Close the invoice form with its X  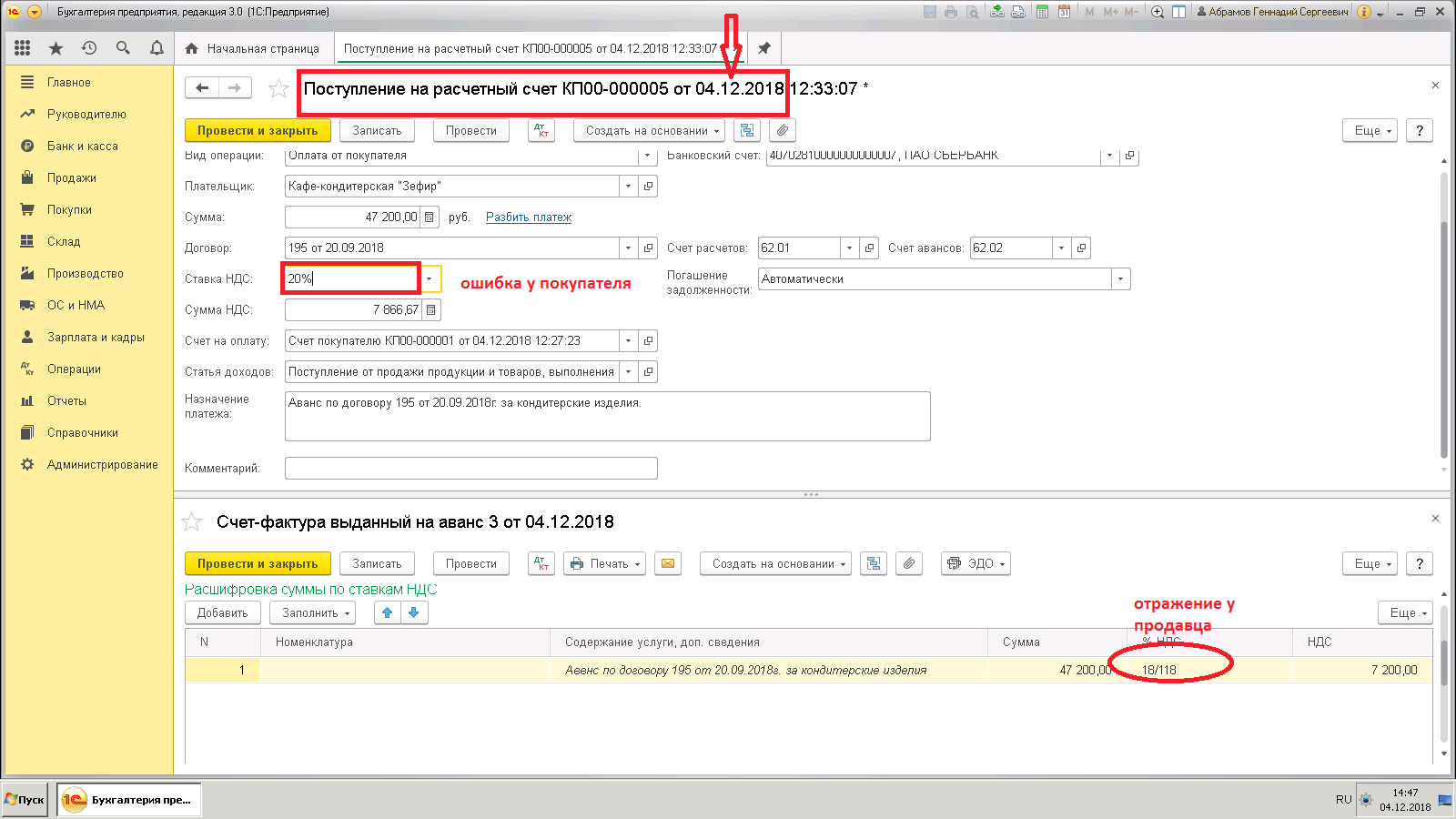click(x=1435, y=518)
